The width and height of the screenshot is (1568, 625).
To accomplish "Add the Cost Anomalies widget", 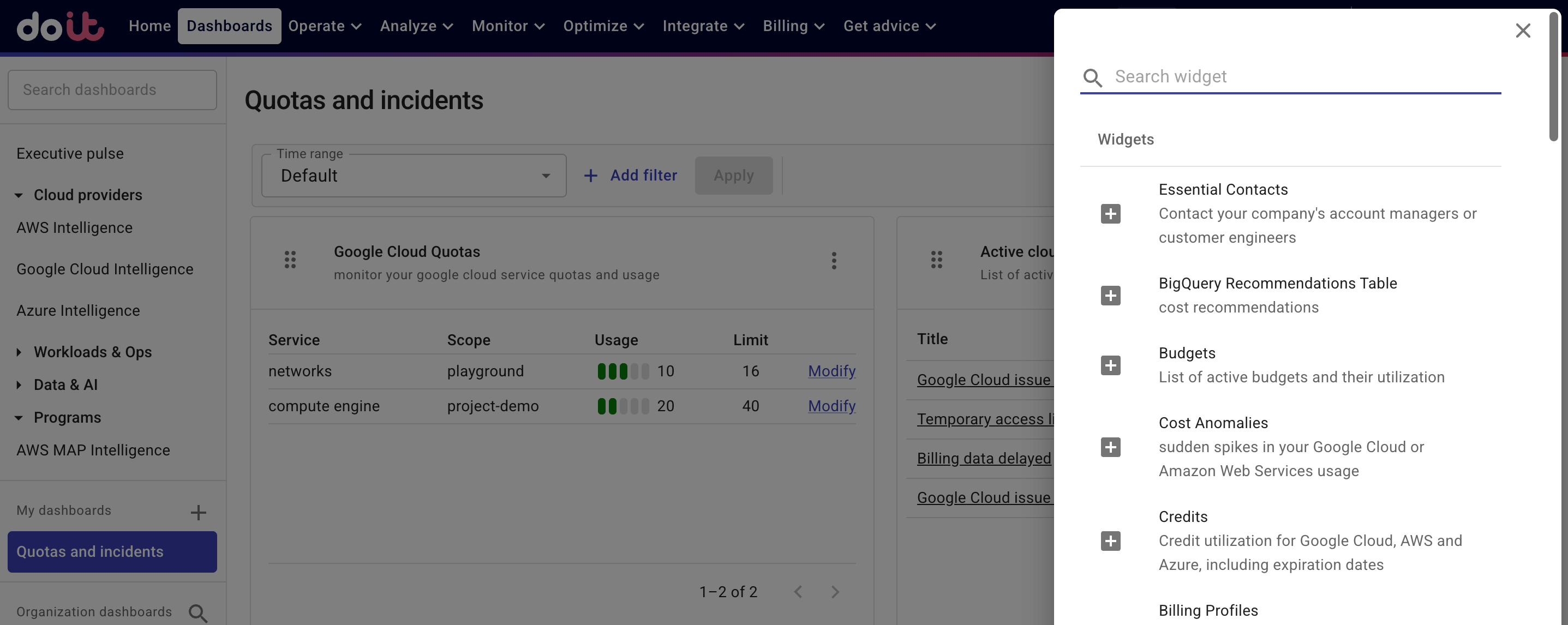I will (x=1110, y=447).
